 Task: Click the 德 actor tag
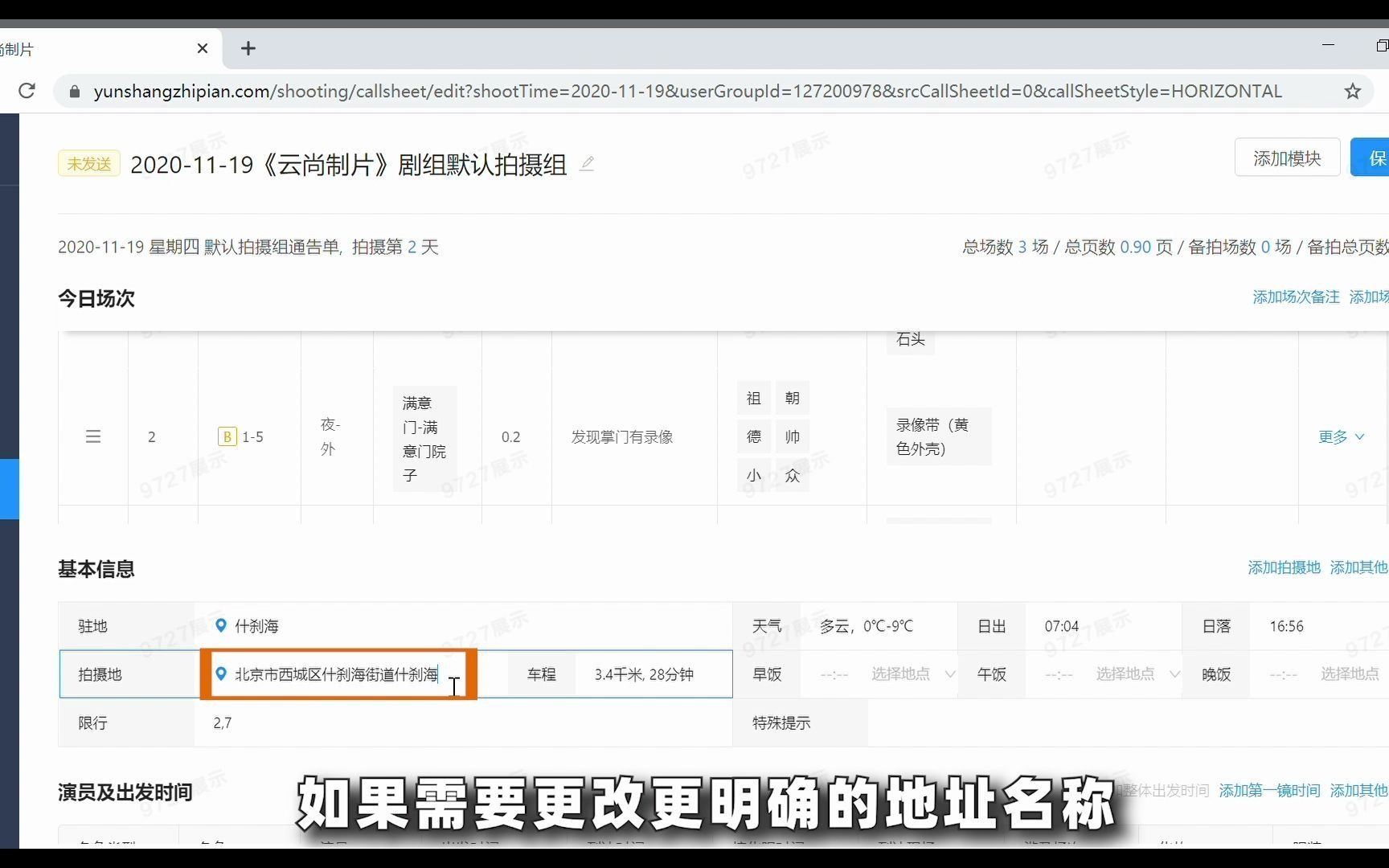tap(754, 436)
